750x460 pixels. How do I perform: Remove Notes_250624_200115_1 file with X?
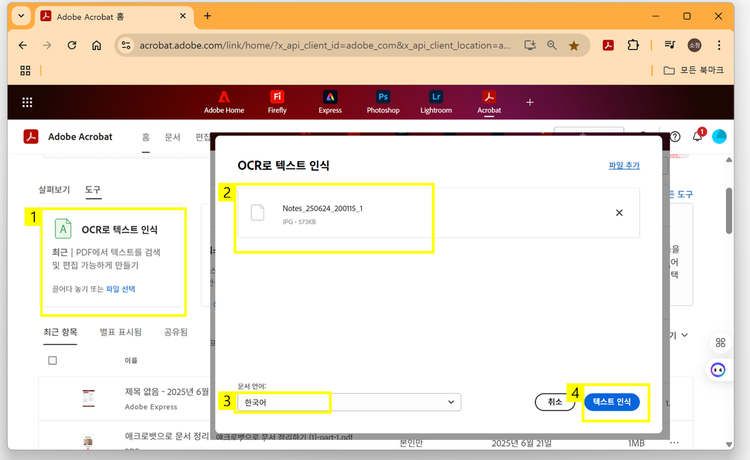click(x=619, y=213)
